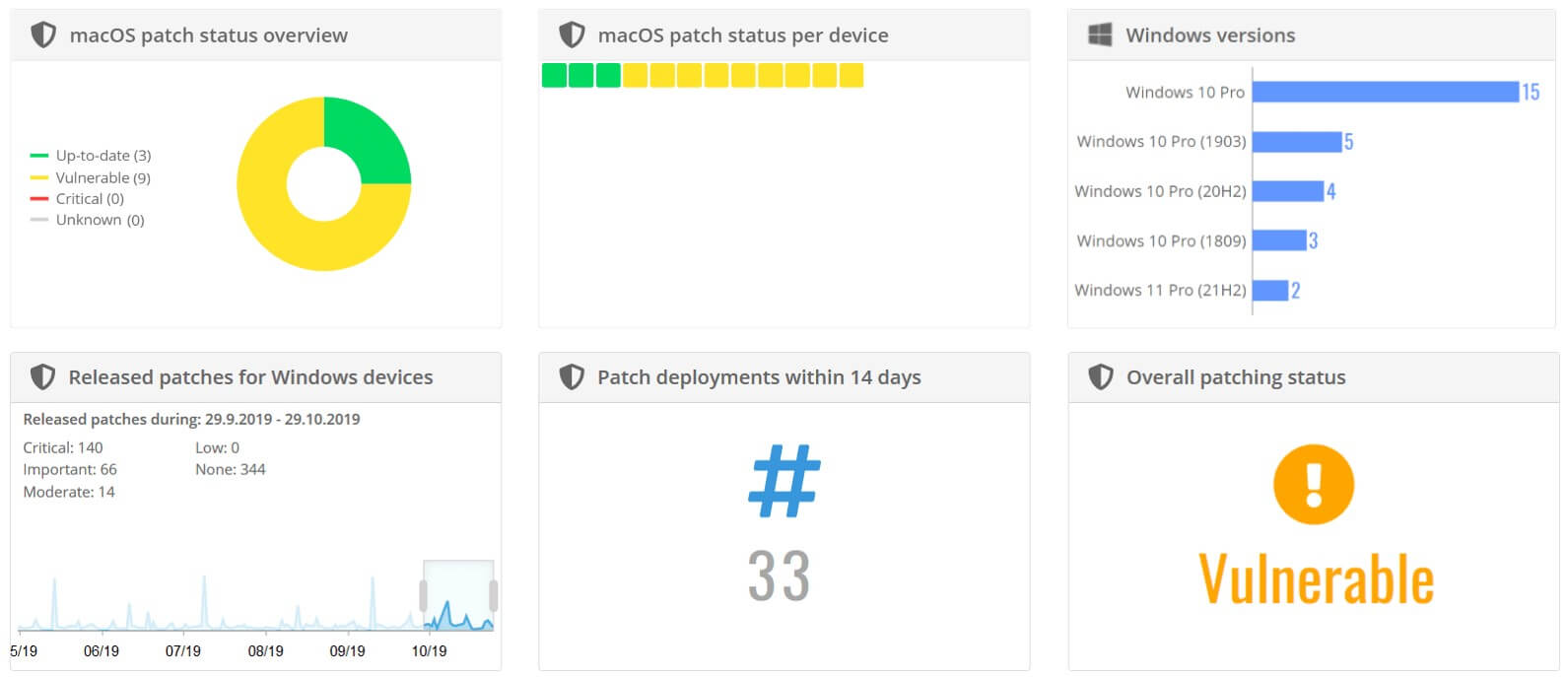1568x677 pixels.
Task: Click the 06/19 timeline axis label
Action: (x=102, y=651)
